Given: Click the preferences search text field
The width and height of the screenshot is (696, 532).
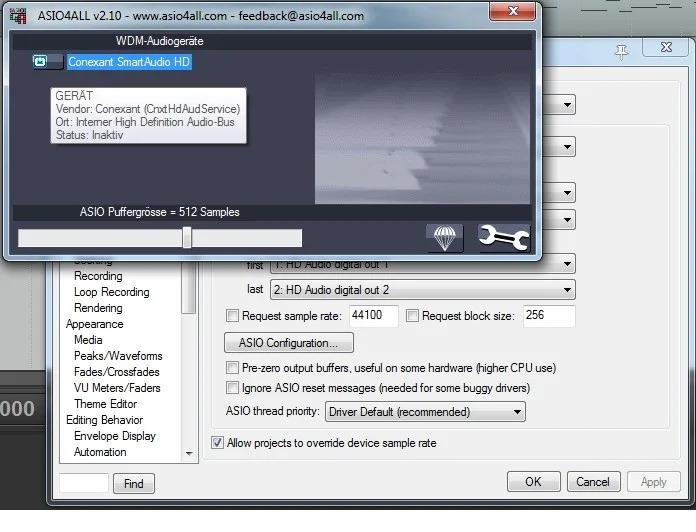Looking at the screenshot, I should (x=84, y=483).
